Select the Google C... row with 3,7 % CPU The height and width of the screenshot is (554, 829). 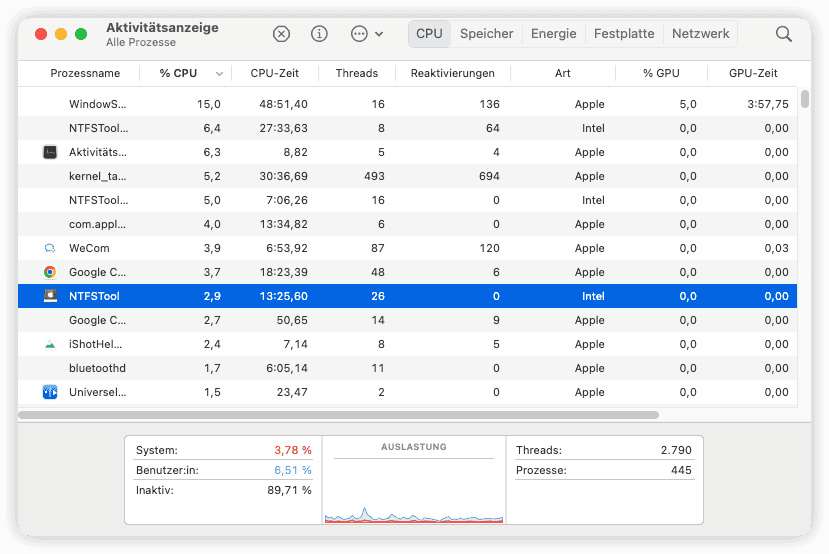tap(407, 272)
